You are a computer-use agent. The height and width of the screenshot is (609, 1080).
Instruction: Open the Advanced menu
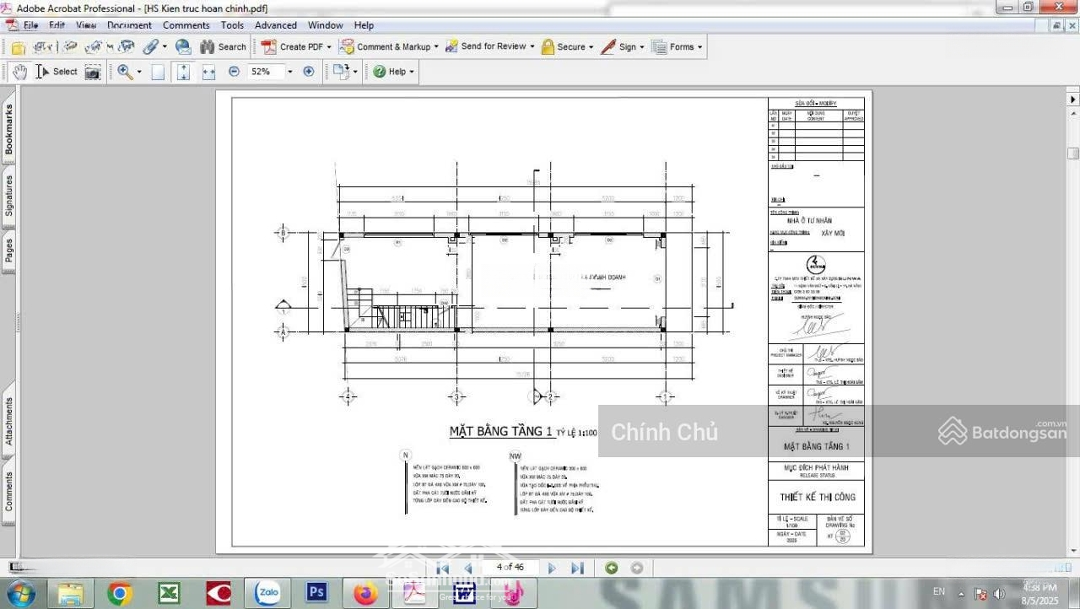tap(275, 25)
